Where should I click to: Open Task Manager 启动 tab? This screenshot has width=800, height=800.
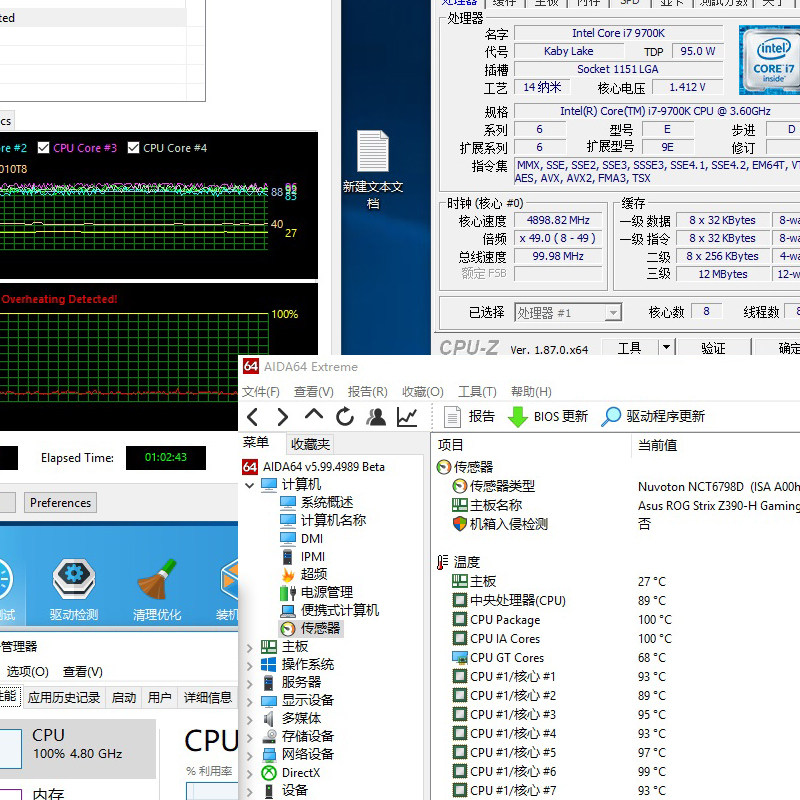123,697
